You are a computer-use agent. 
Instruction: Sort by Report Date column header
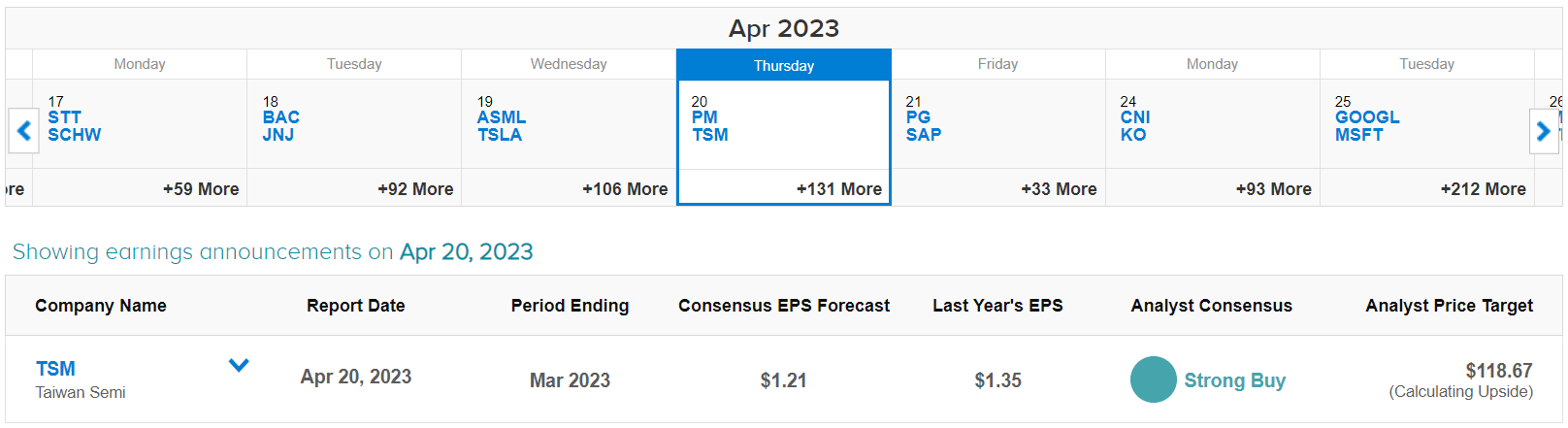(x=355, y=306)
